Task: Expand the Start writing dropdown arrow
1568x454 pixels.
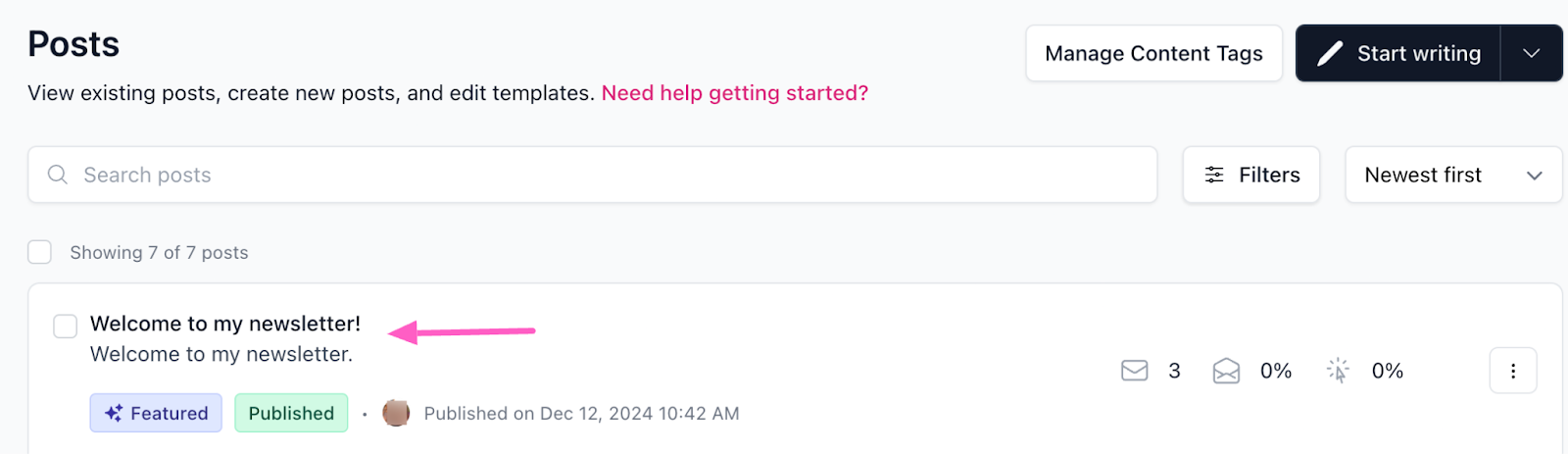Action: click(1531, 54)
